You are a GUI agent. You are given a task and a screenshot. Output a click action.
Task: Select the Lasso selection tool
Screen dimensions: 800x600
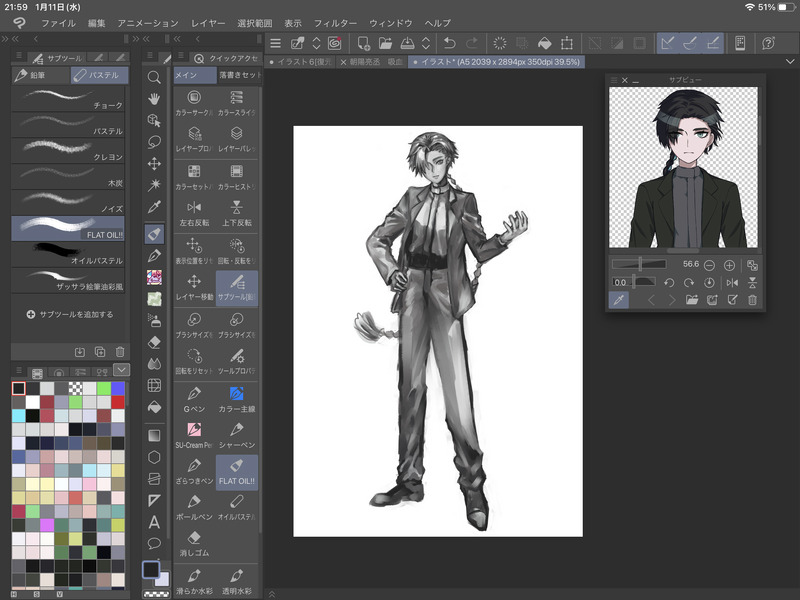tap(154, 141)
